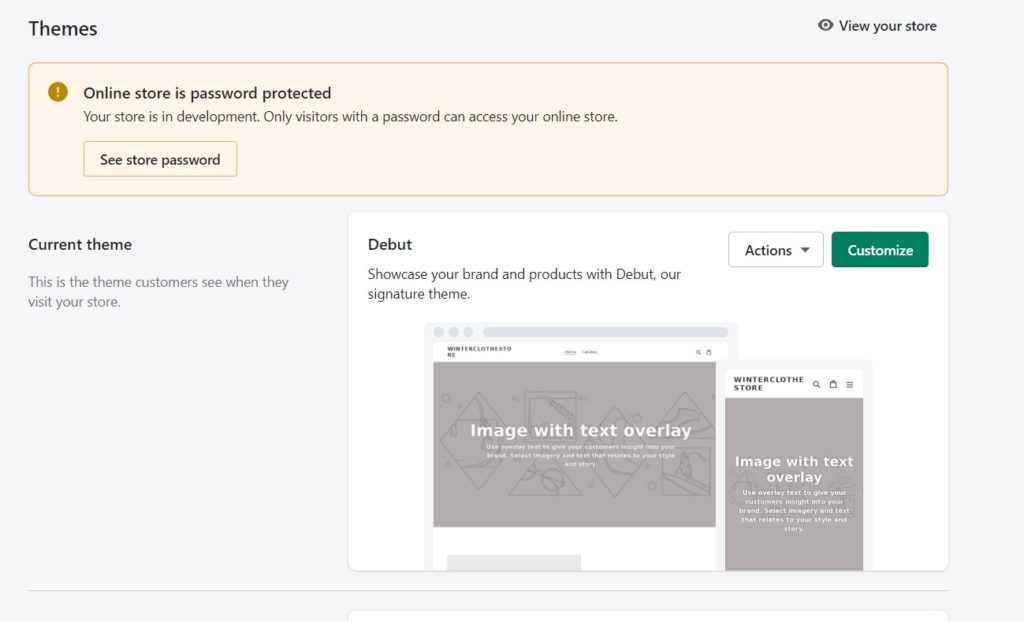This screenshot has width=1024, height=621.
Task: Click the search icon in desktop theme preview
Action: (x=698, y=353)
